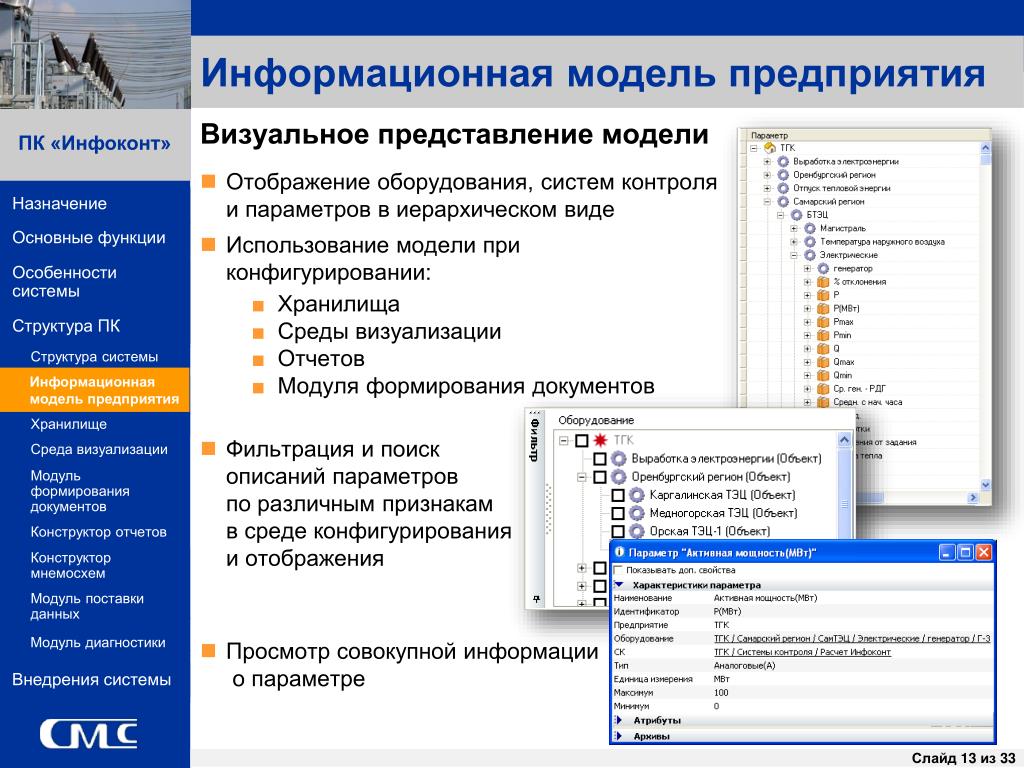
Task: Check Каргалинская ТЭЦ (Объект) checkbox
Action: (x=618, y=496)
